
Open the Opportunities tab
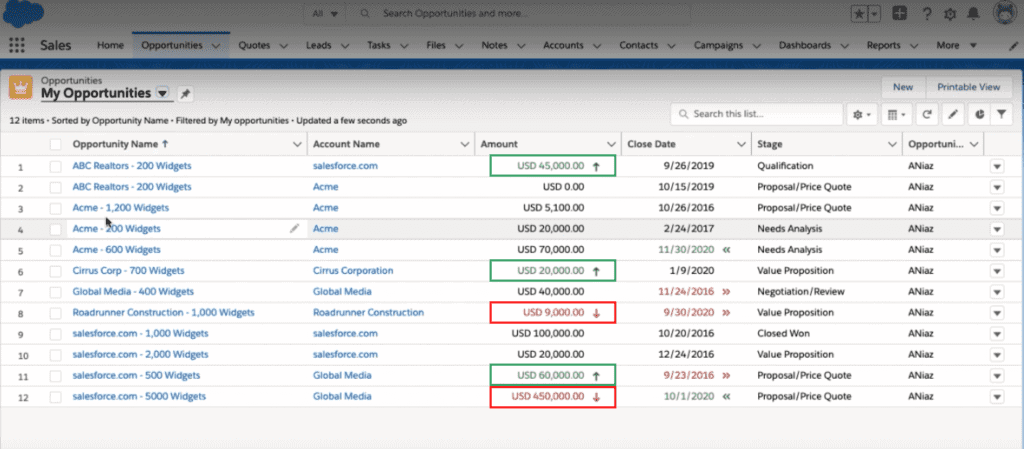(172, 46)
